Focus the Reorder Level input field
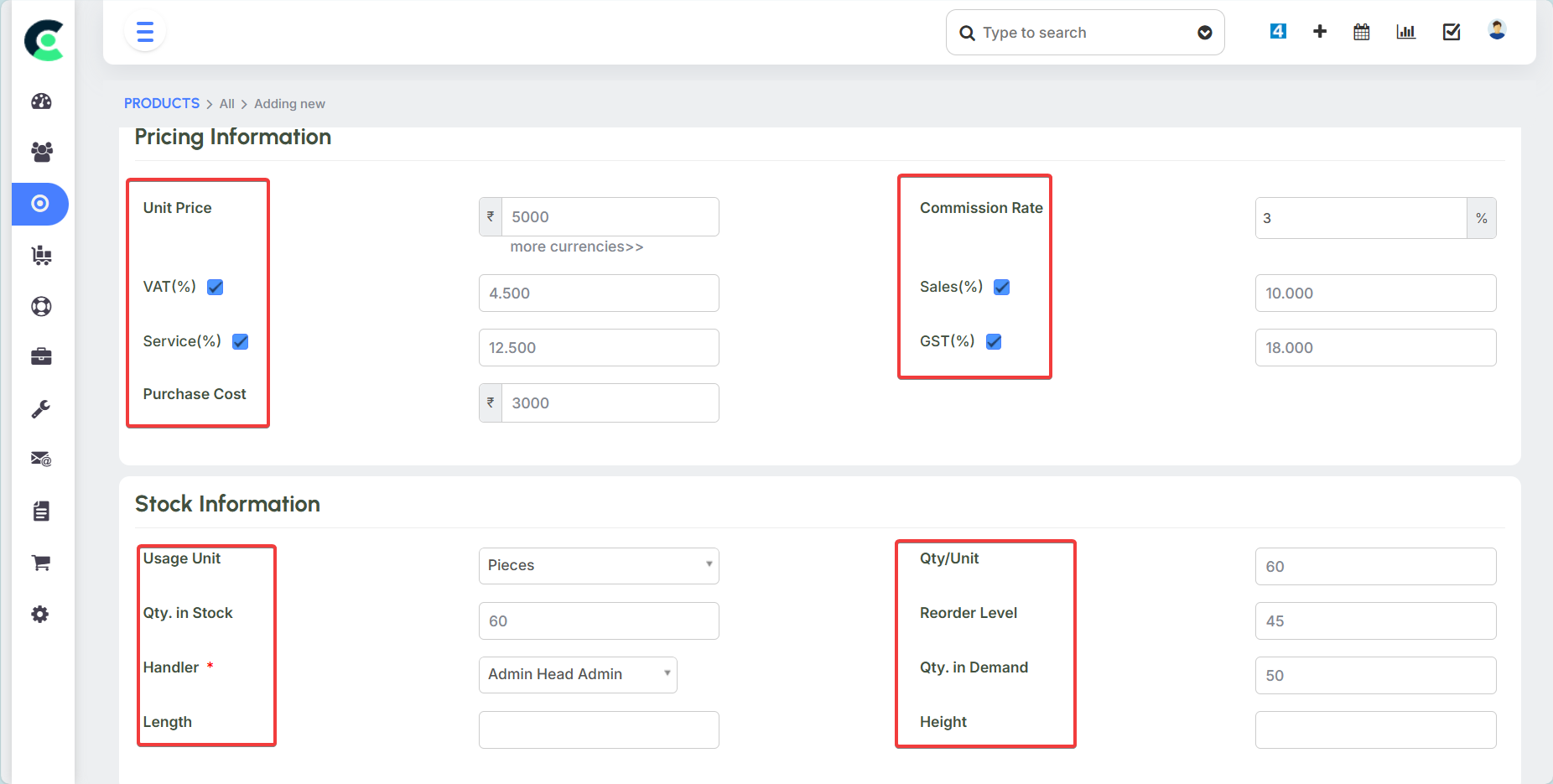Viewport: 1553px width, 784px height. [x=1374, y=621]
